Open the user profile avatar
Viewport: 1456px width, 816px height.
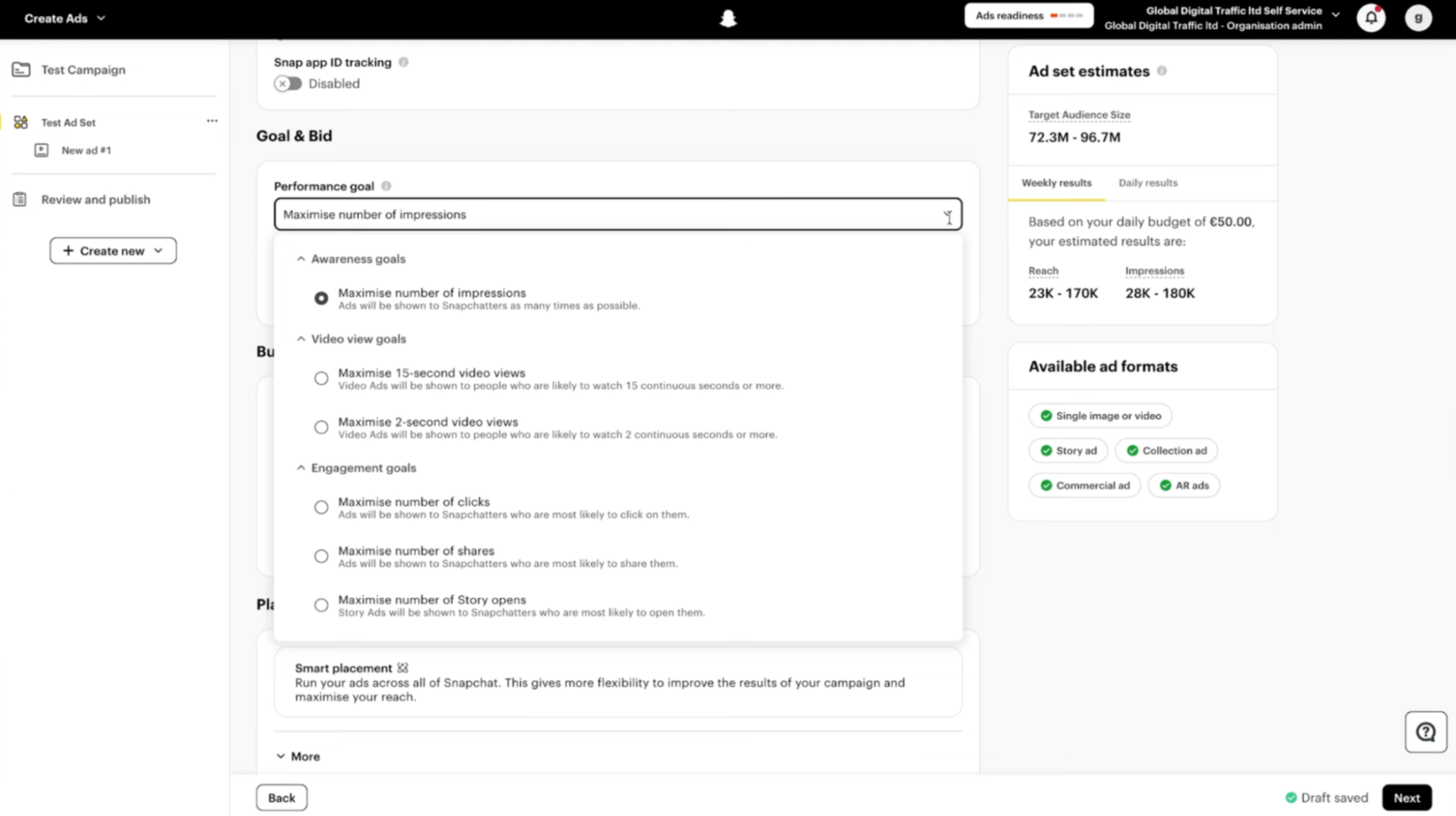pyautogui.click(x=1417, y=18)
